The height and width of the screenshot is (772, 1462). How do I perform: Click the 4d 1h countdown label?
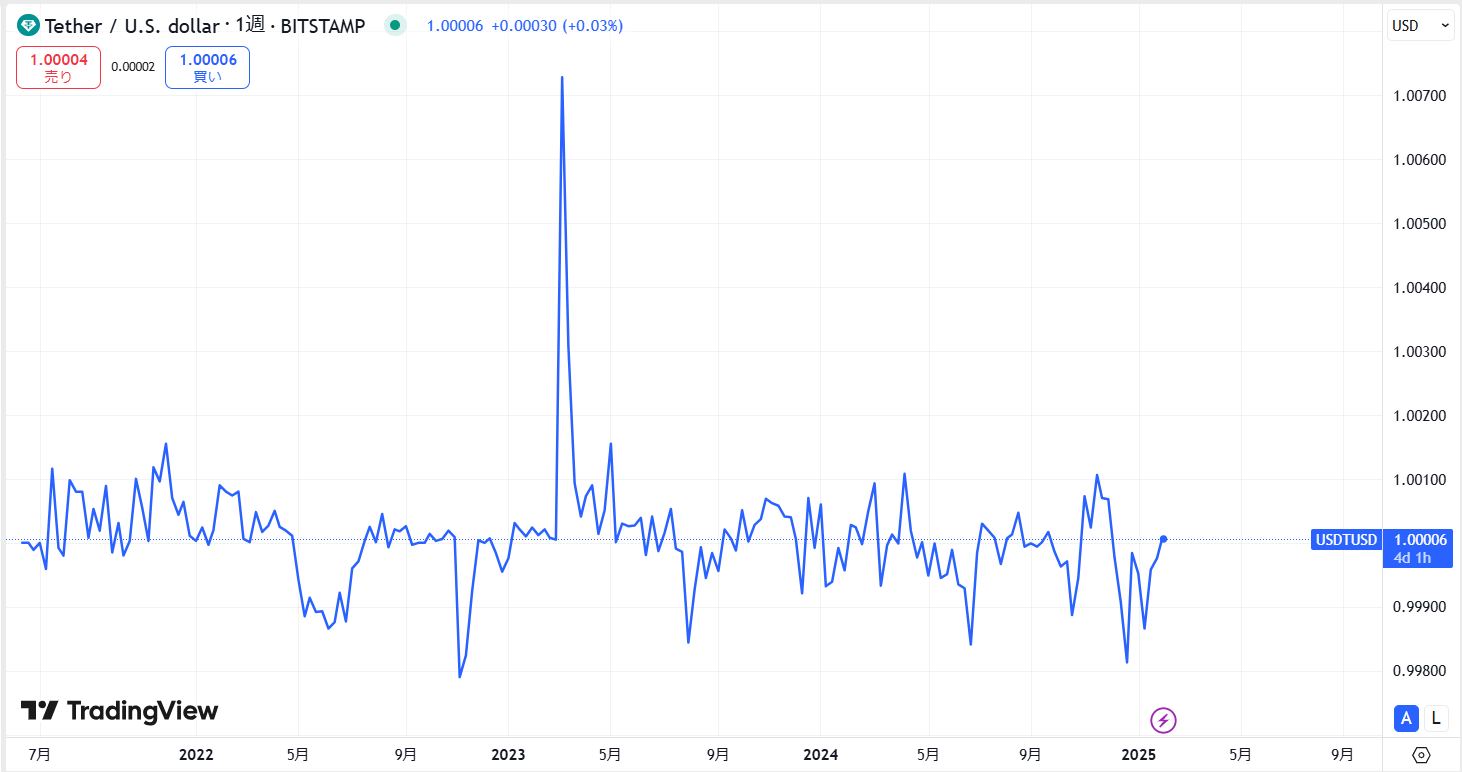(x=1412, y=558)
